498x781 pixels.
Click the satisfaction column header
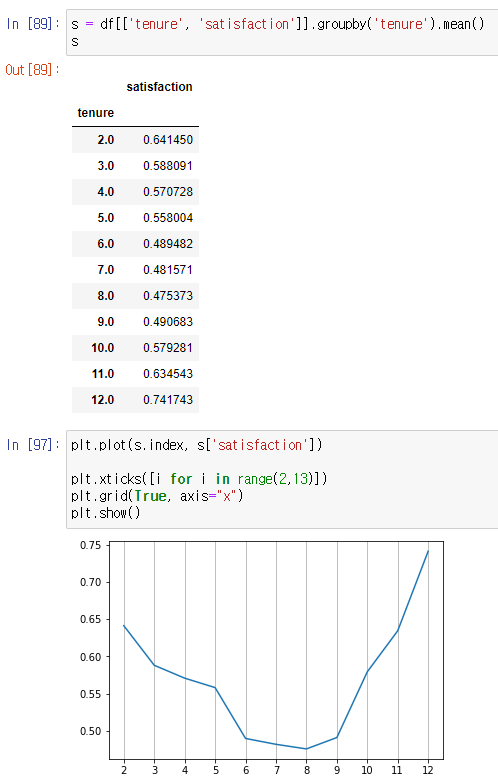tap(159, 87)
